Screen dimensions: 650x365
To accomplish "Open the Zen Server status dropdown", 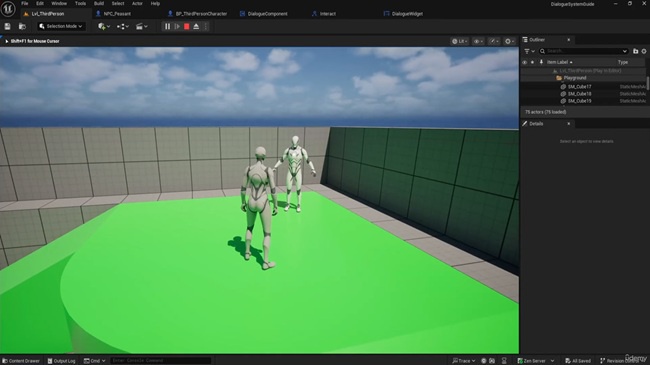I will 535,361.
